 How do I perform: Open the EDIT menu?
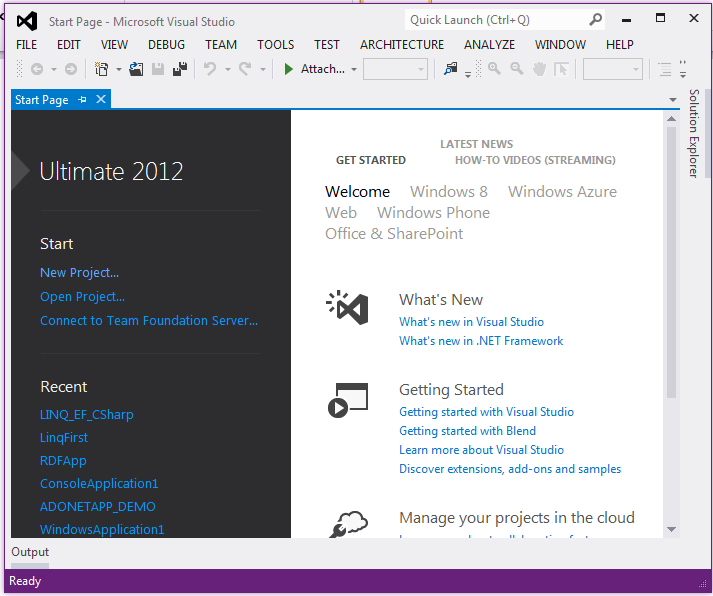[x=69, y=45]
